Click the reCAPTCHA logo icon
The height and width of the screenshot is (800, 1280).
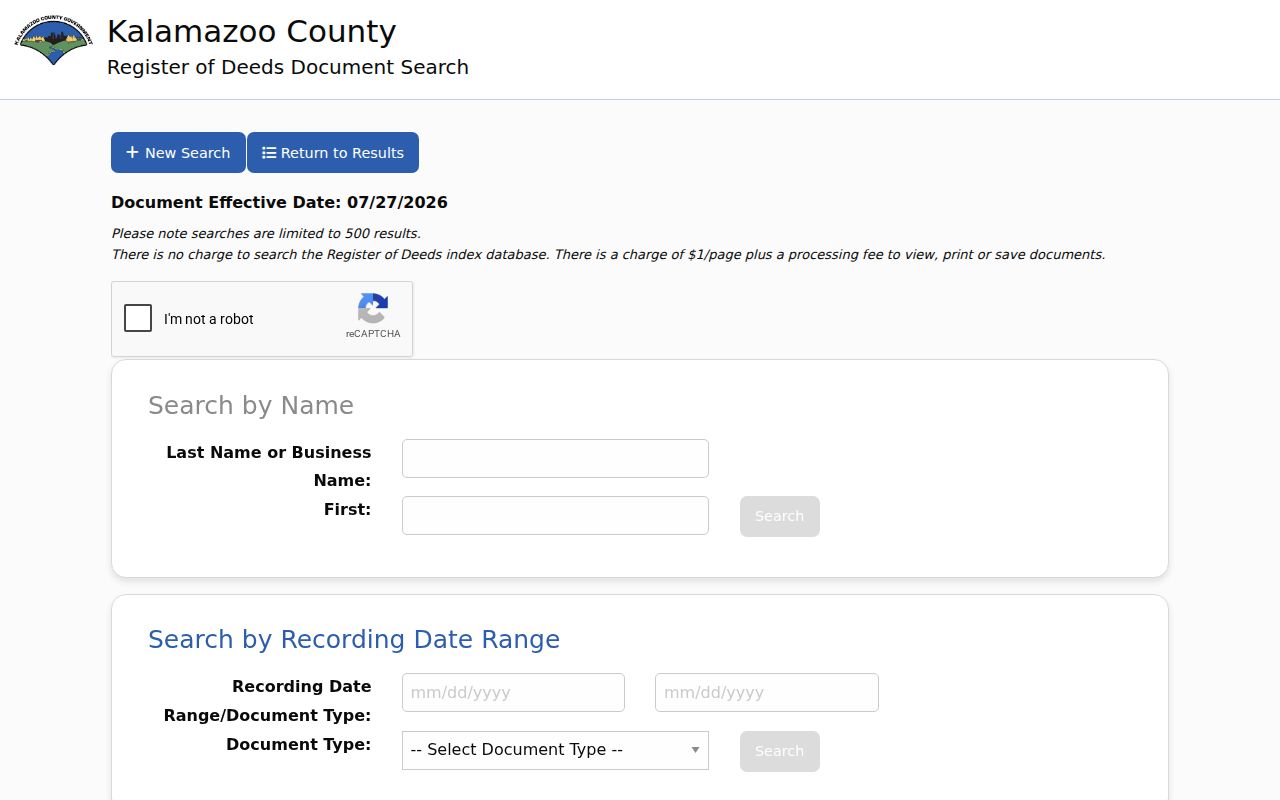[373, 309]
